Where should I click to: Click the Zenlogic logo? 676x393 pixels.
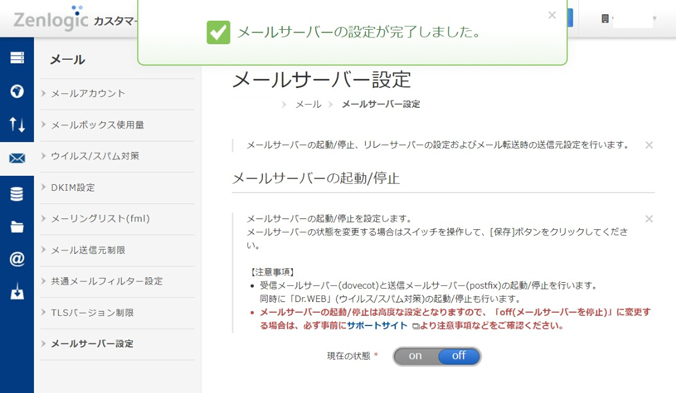pyautogui.click(x=51, y=18)
